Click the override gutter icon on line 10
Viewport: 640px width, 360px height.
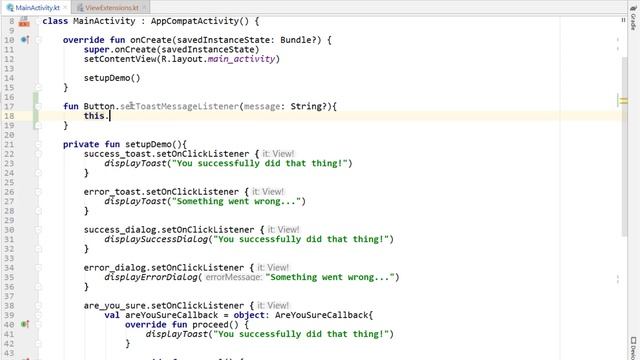click(25, 40)
